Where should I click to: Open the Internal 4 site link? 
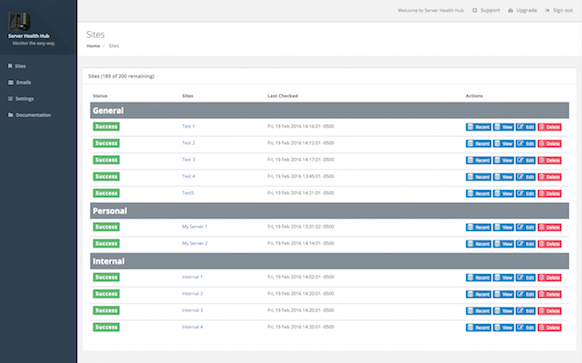[192, 327]
